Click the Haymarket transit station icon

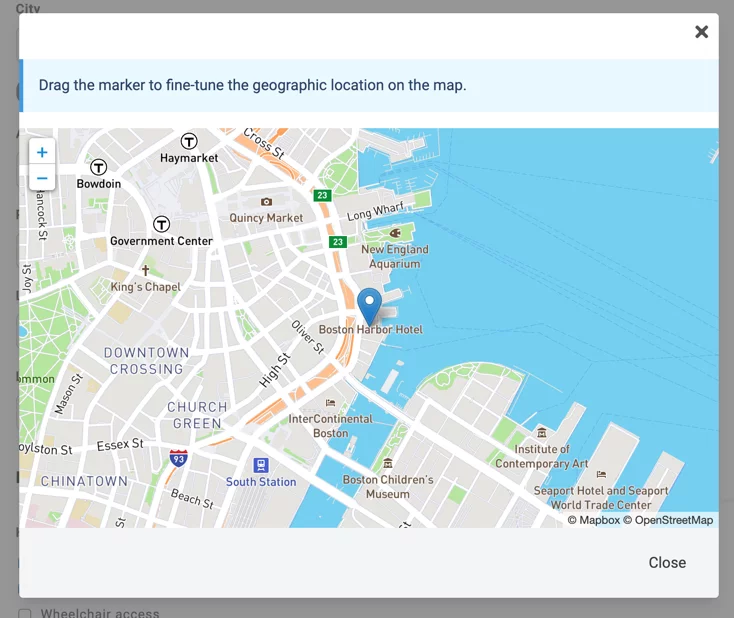point(189,141)
